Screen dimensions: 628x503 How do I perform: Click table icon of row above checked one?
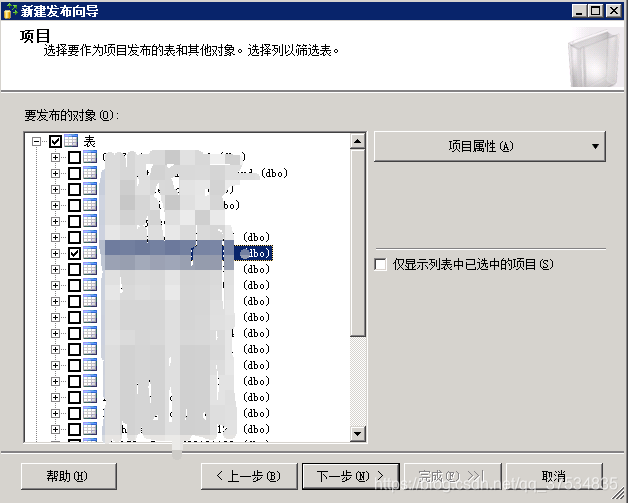[x=90, y=237]
